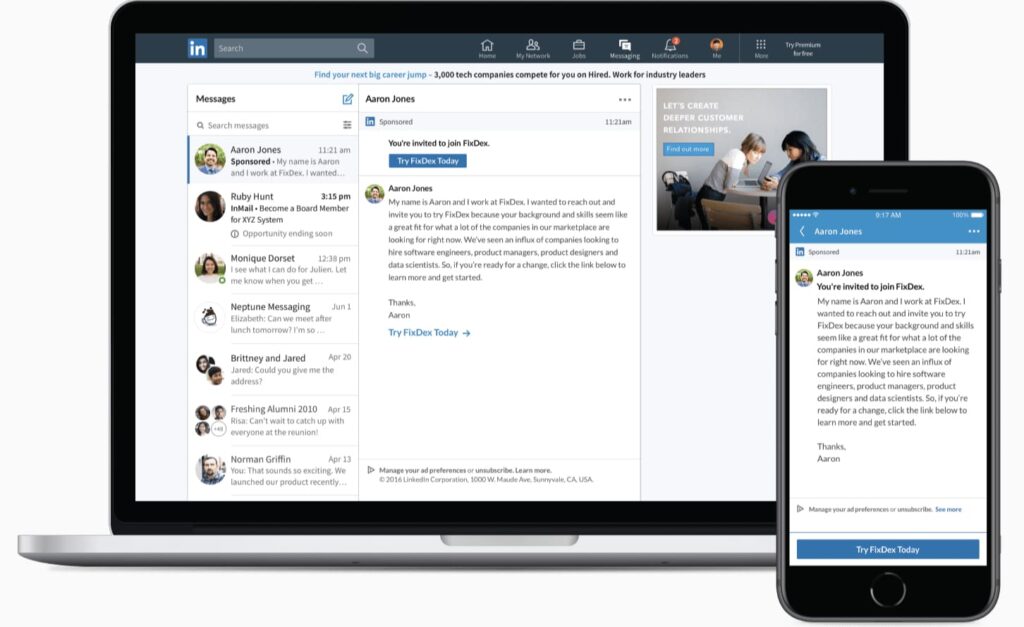1024x627 pixels.
Task: Tap ad choices triangle icon on phone
Action: (800, 509)
